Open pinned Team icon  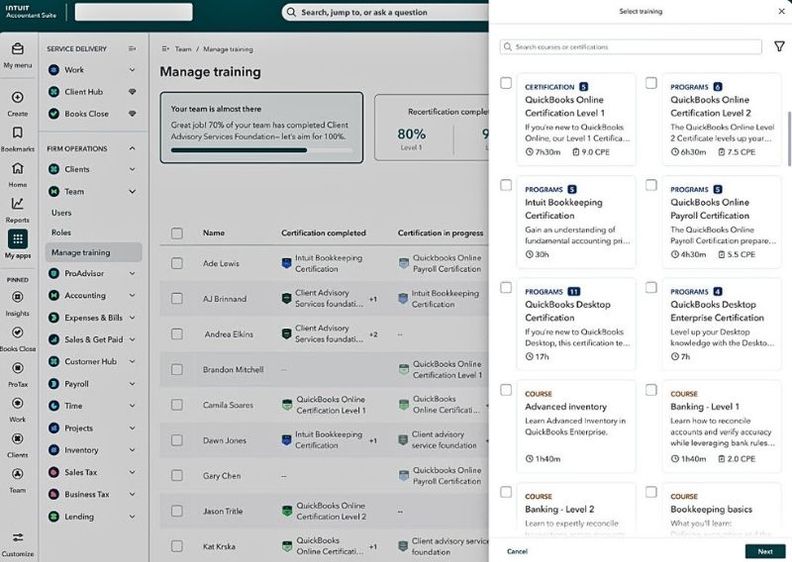point(18,474)
